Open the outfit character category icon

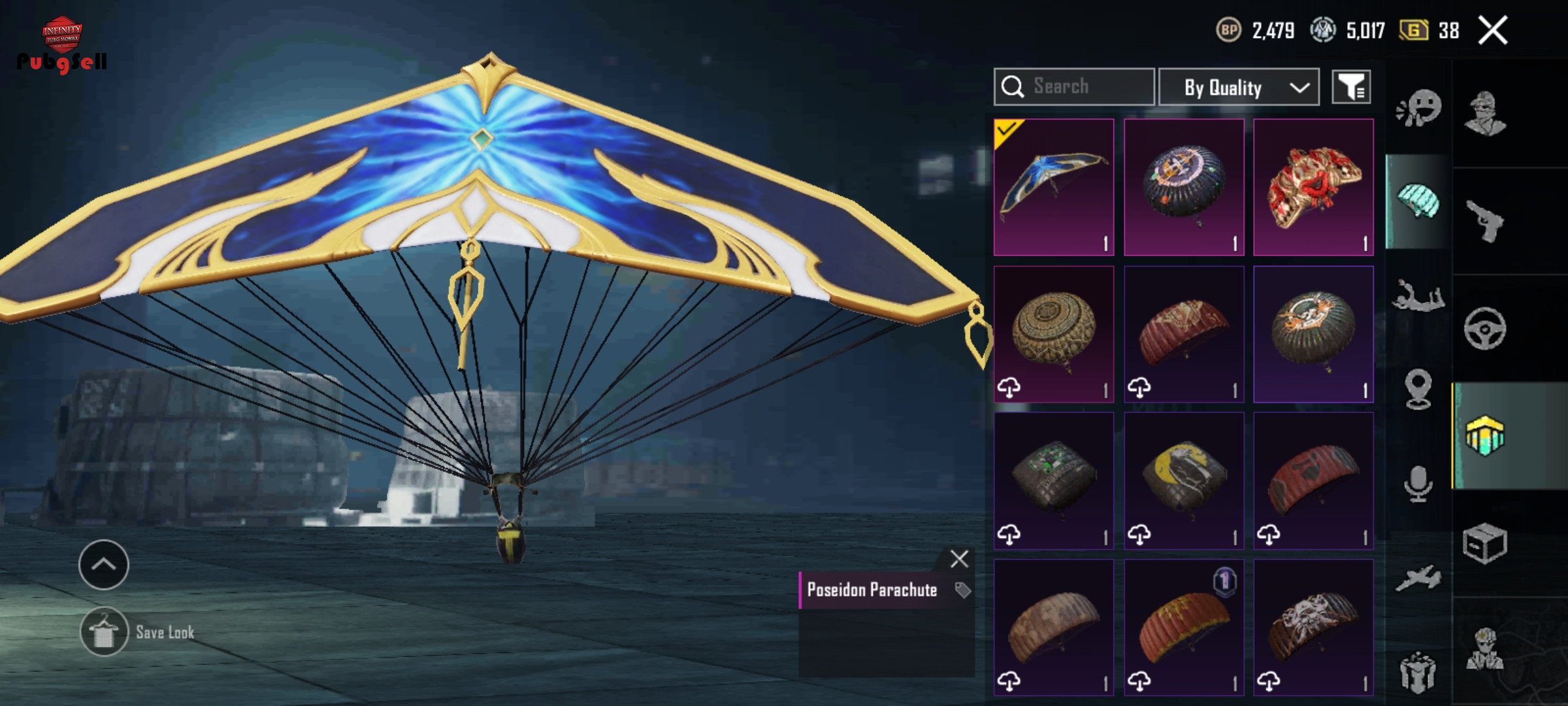[x=1485, y=113]
